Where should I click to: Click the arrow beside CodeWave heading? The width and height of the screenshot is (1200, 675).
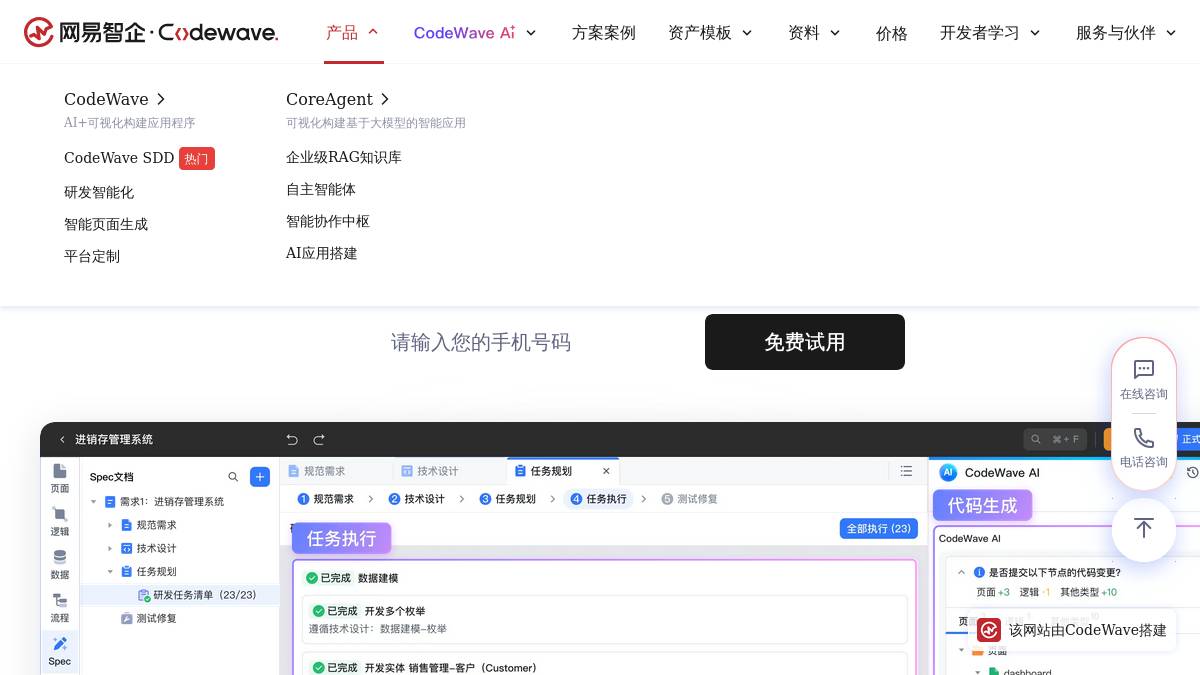[x=161, y=99]
